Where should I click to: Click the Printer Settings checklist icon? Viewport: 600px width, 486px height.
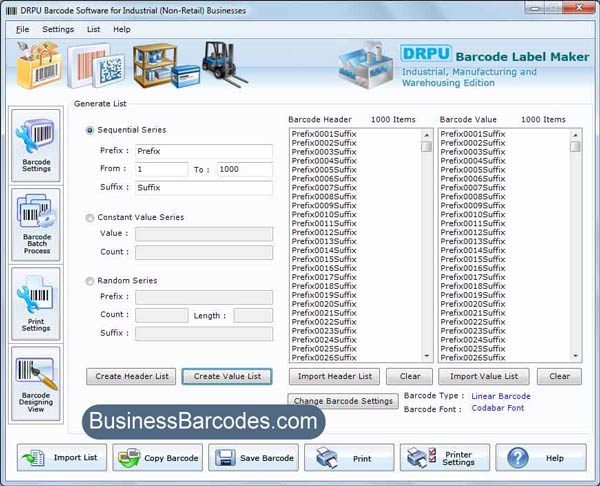click(421, 458)
